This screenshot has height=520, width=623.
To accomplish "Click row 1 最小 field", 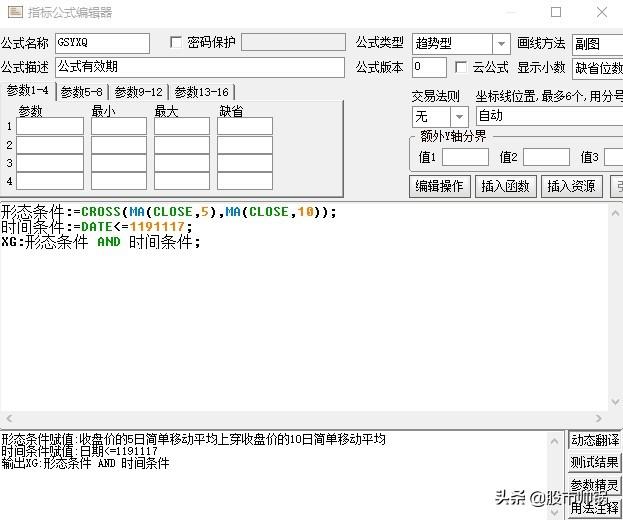I will tap(119, 126).
